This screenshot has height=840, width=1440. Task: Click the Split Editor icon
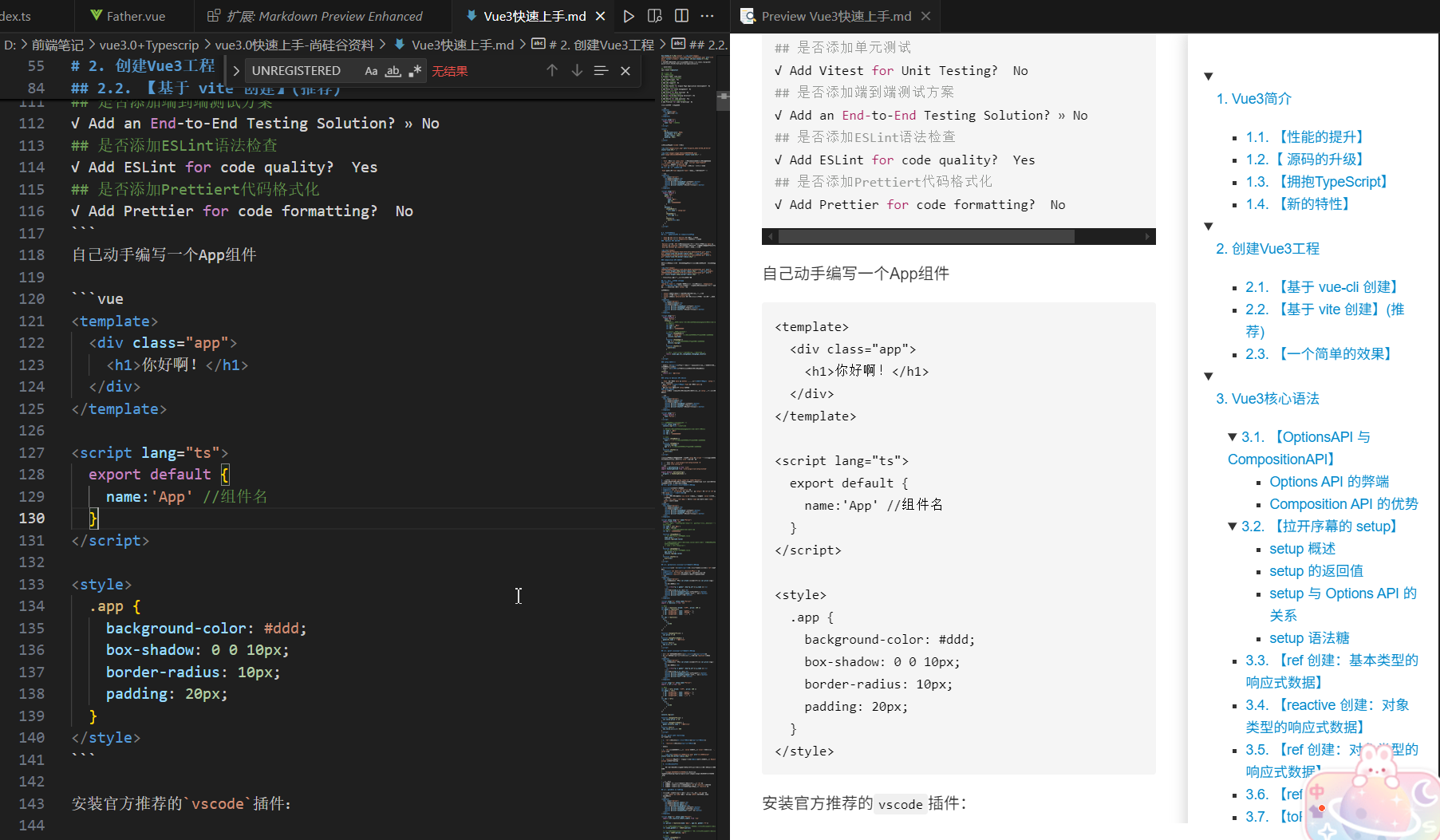point(682,16)
